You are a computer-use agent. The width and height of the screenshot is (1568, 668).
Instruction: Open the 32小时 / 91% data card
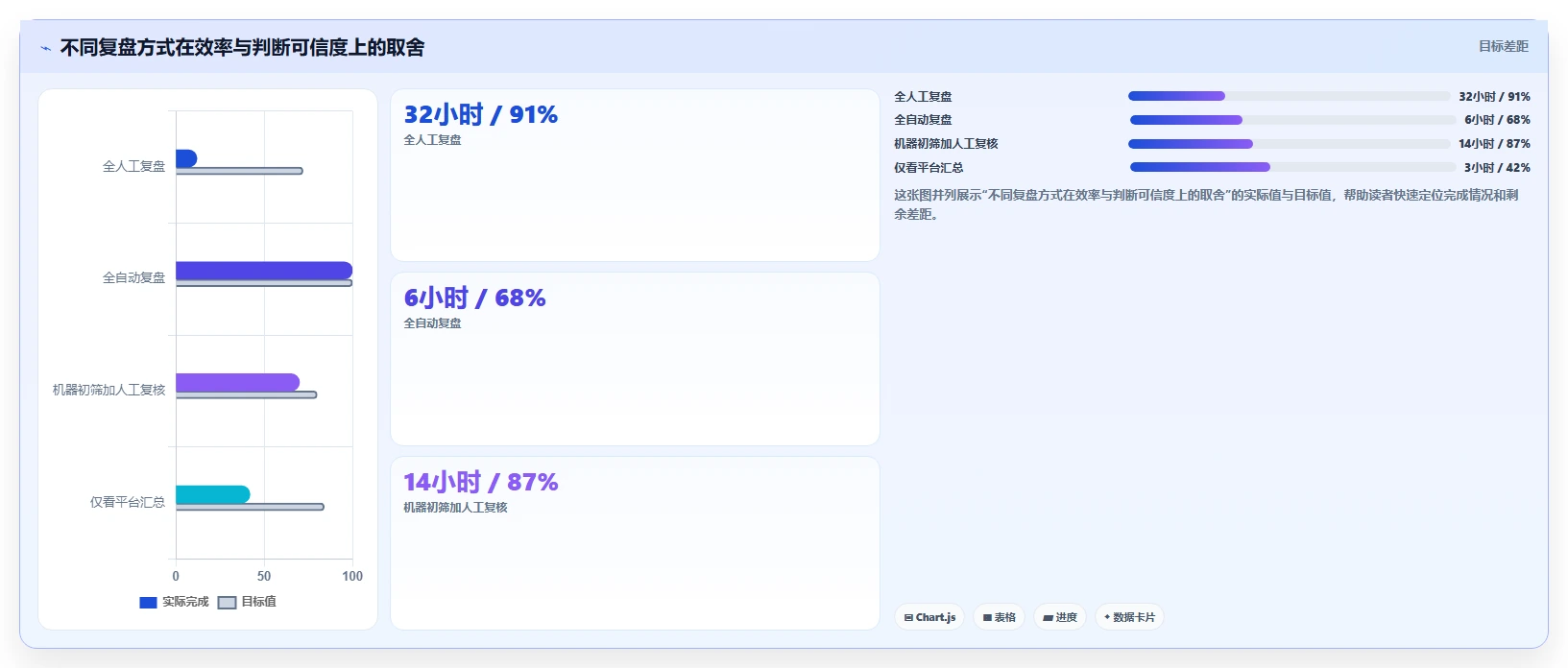635,175
